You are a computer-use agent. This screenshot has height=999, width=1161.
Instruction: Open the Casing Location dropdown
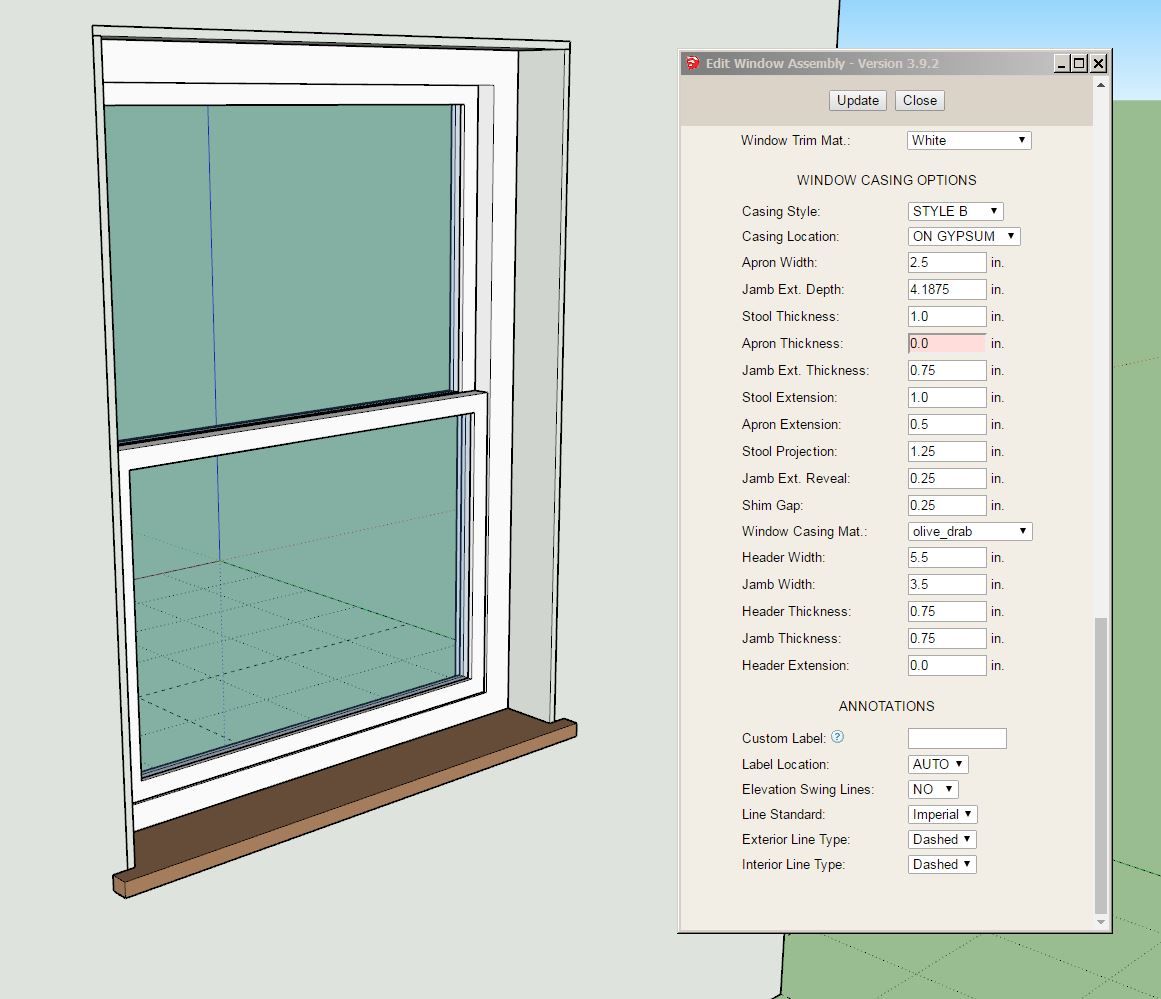[x=964, y=237]
